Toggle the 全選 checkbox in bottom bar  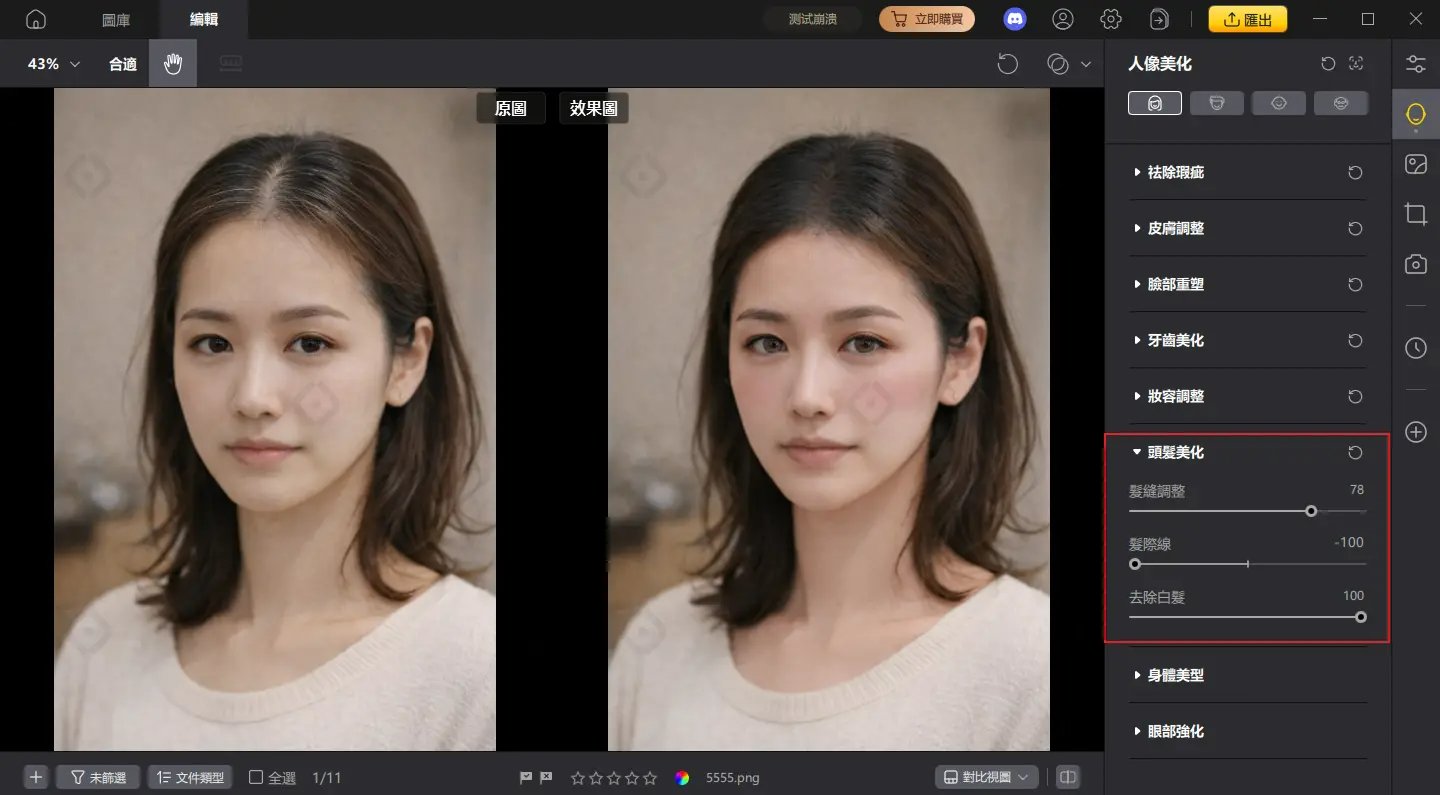(x=254, y=776)
